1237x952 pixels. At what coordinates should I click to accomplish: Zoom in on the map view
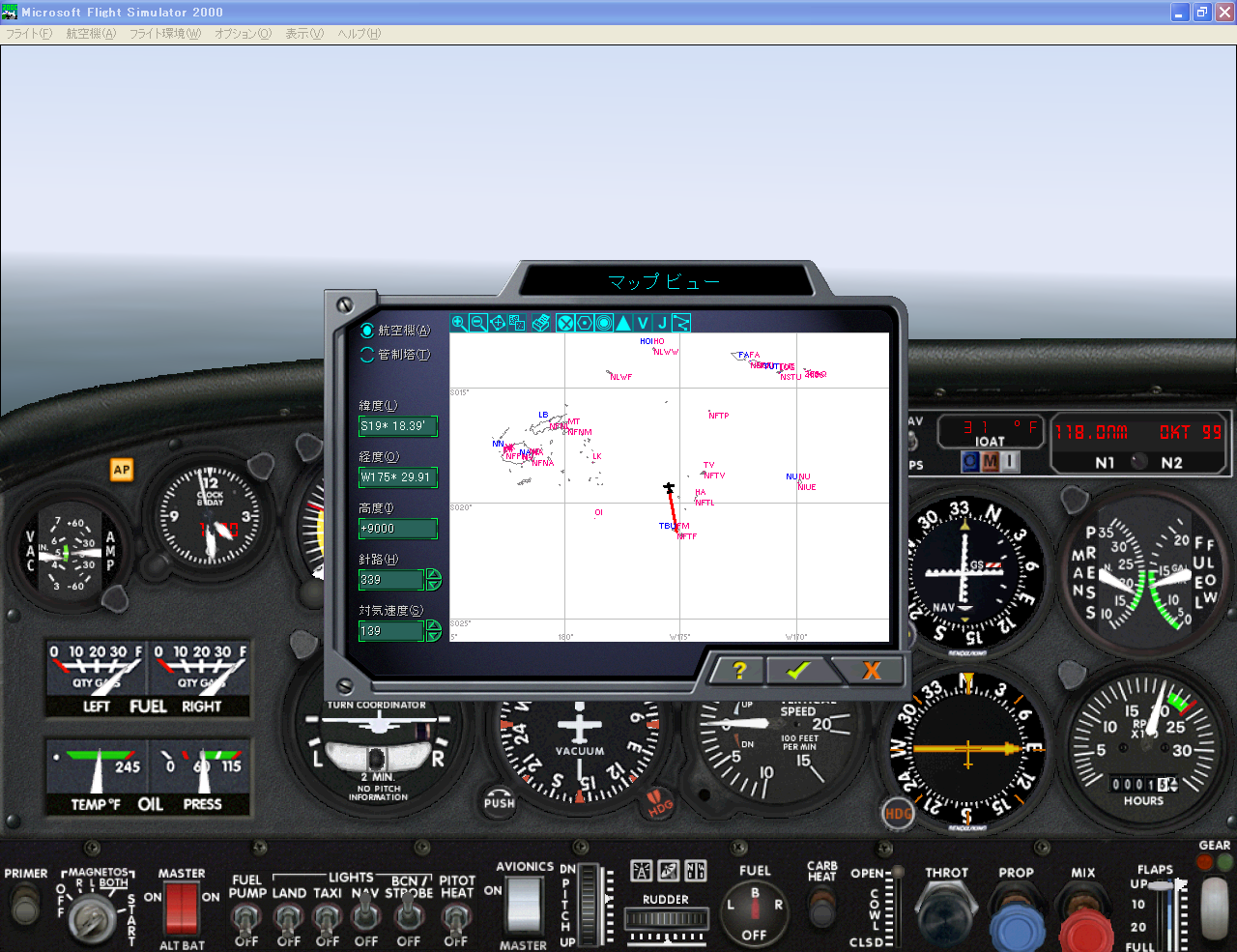click(x=459, y=323)
